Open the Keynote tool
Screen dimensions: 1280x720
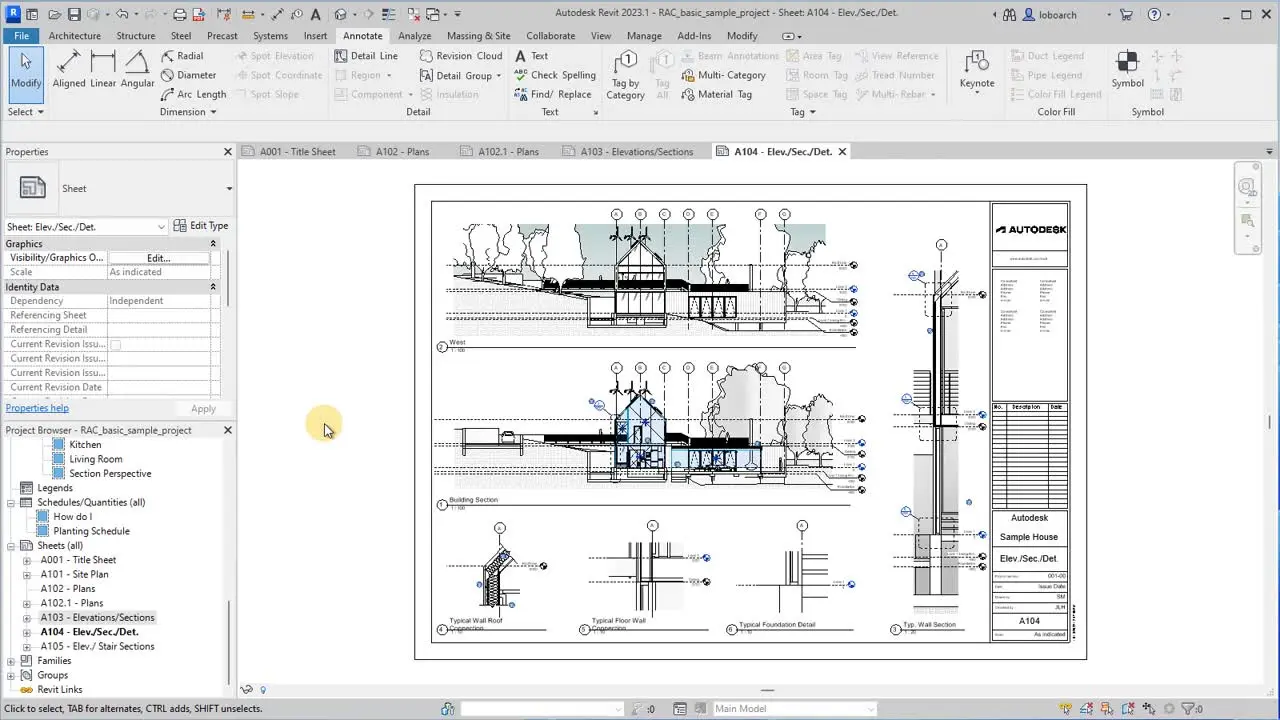coord(977,69)
